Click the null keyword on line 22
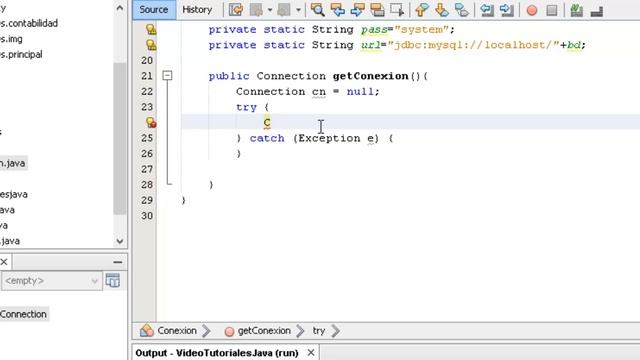The image size is (640, 360). click(360, 91)
